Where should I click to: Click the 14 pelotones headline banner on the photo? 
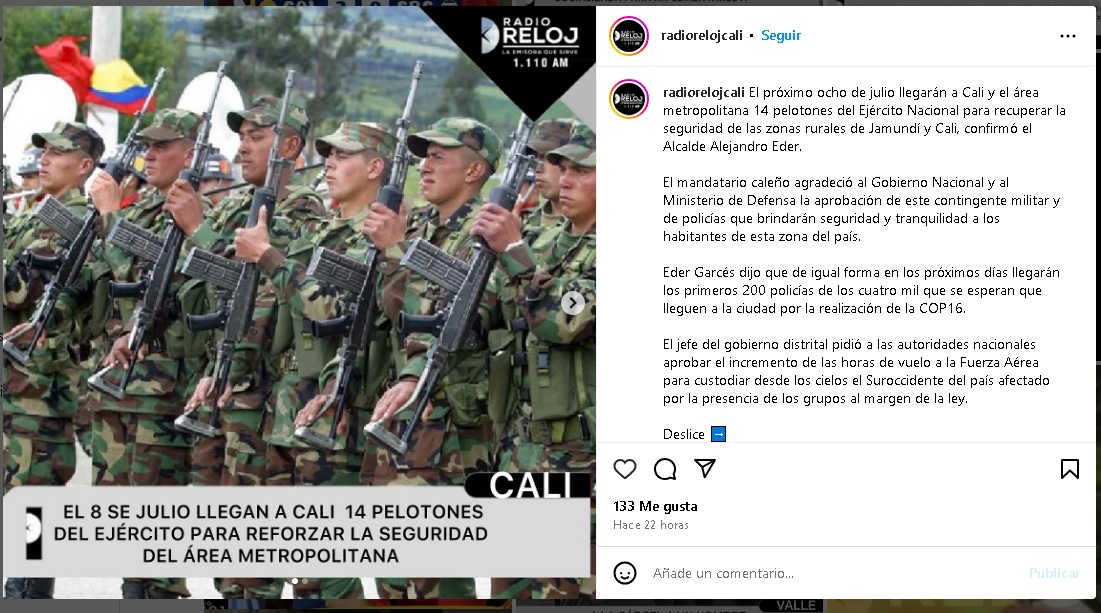click(296, 532)
